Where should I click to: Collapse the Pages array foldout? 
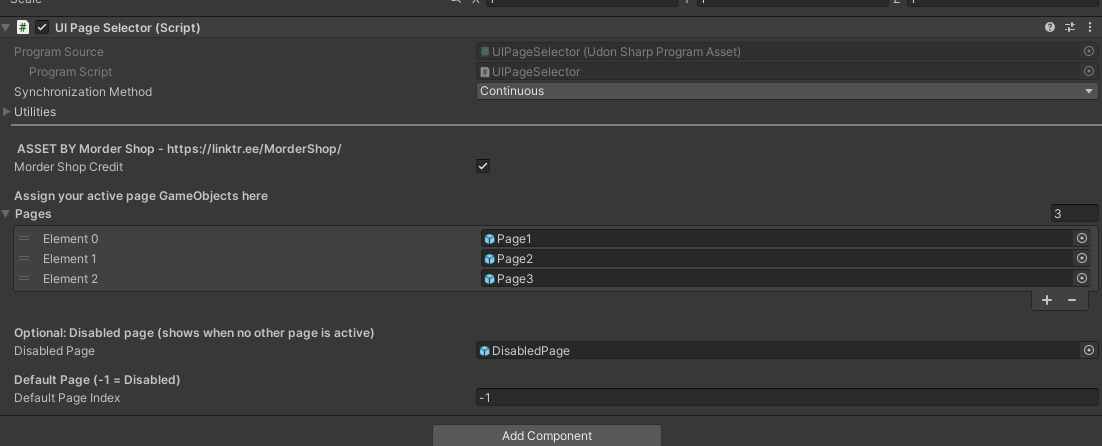pos(7,214)
